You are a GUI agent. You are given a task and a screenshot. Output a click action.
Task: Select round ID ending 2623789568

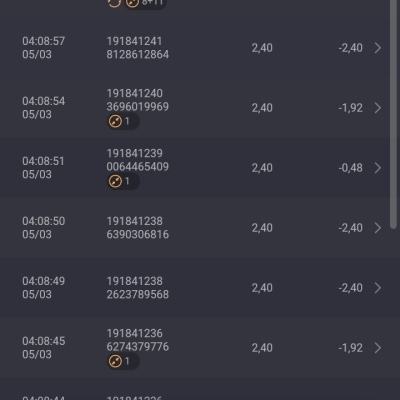138,288
